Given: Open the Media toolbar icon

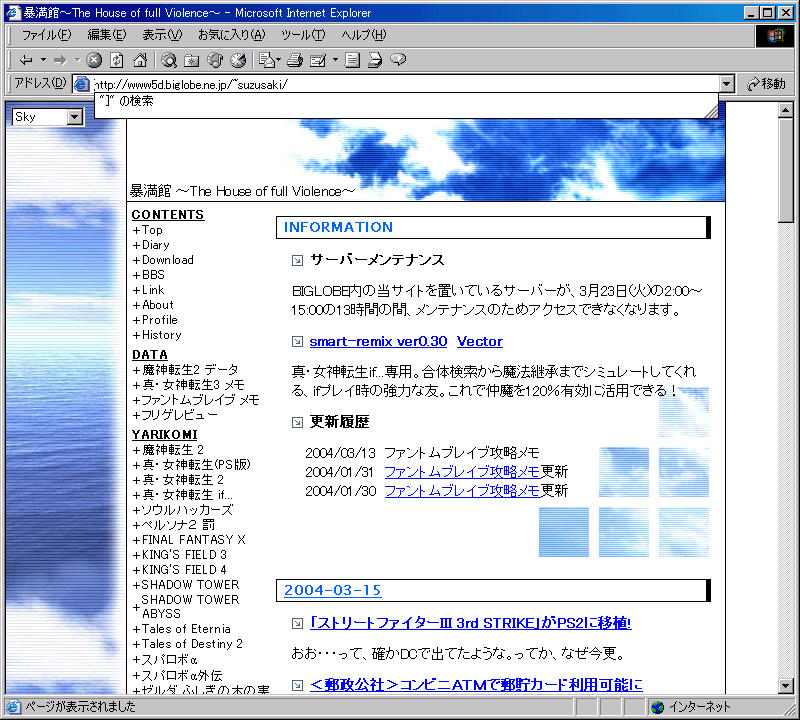Looking at the screenshot, I should click(215, 60).
